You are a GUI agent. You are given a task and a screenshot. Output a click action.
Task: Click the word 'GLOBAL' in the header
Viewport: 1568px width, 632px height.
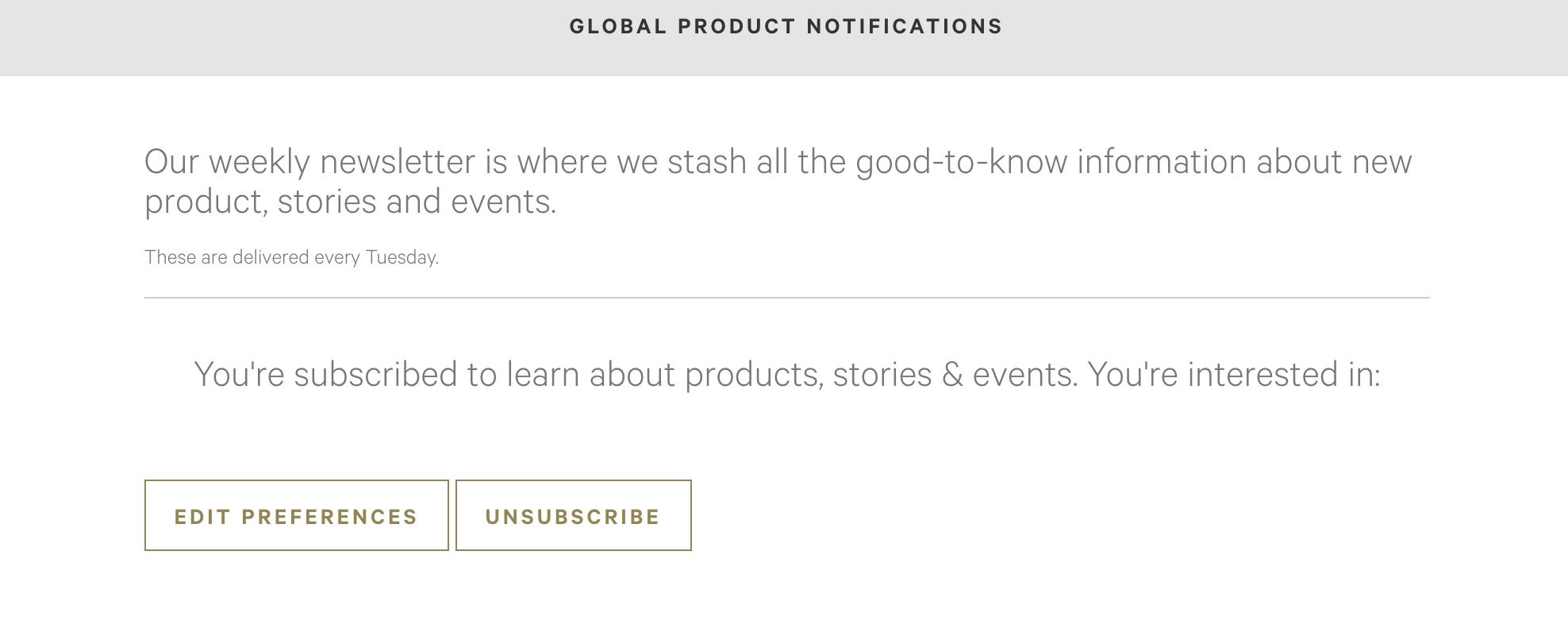618,26
